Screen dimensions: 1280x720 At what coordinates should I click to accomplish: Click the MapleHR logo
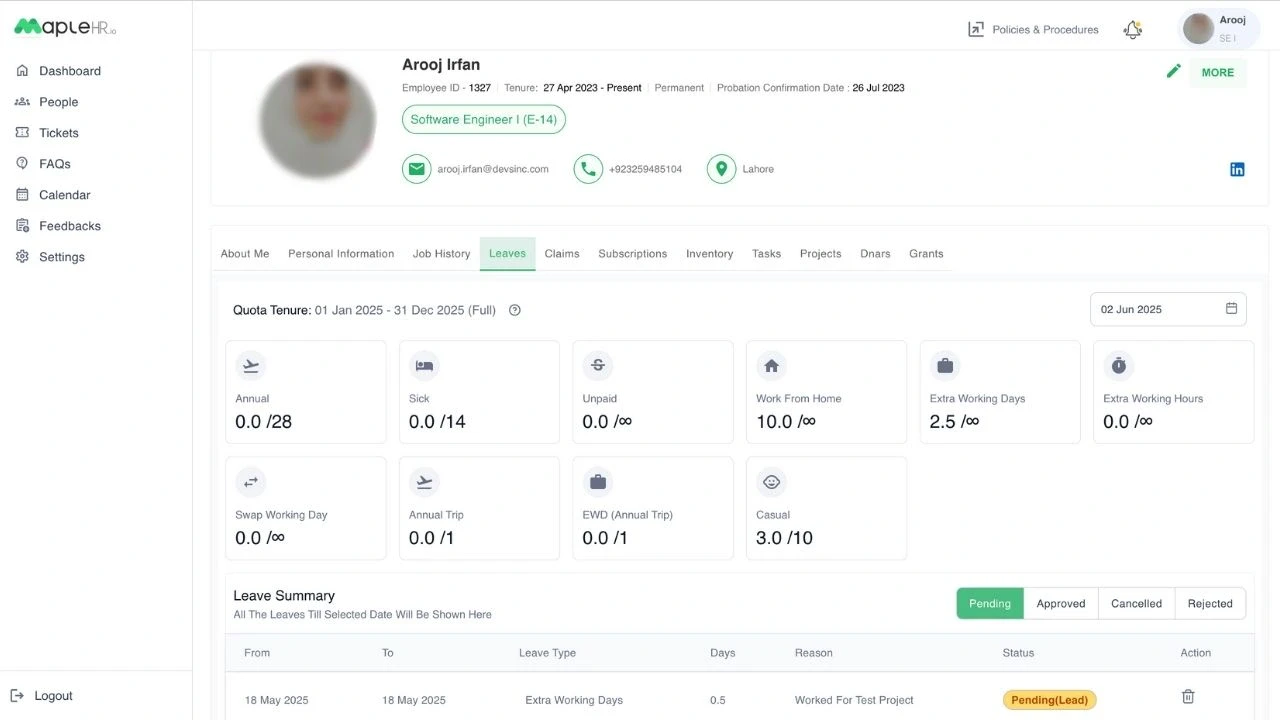point(65,27)
